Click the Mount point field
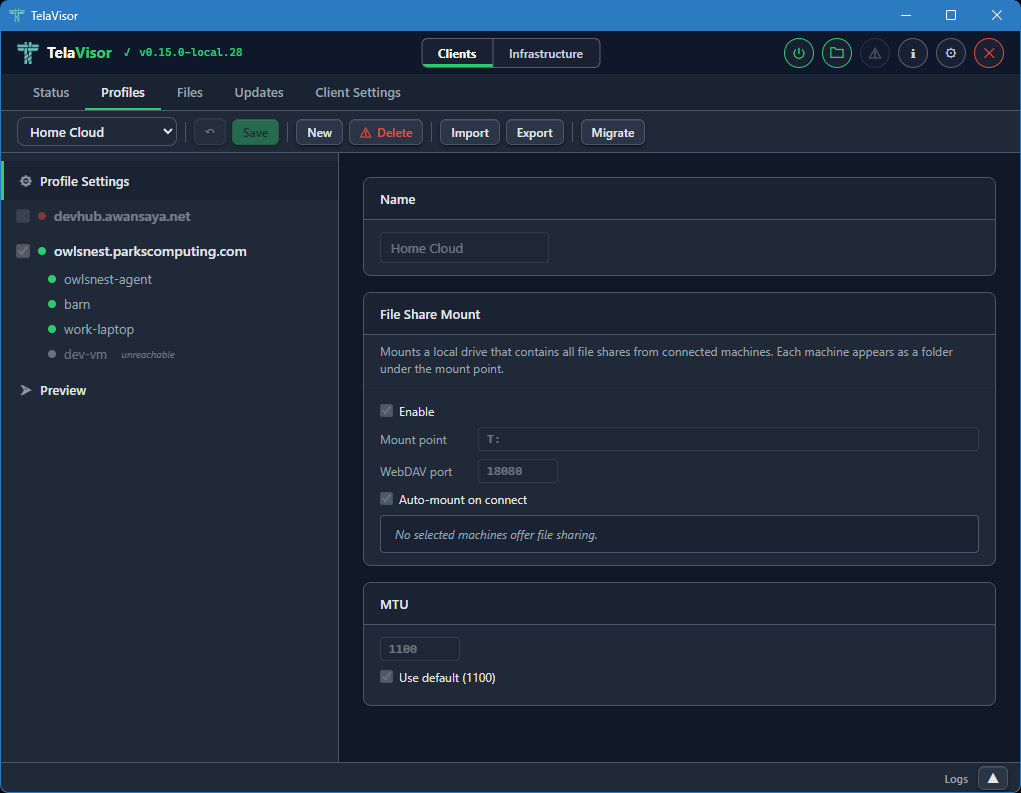This screenshot has width=1021, height=793. click(x=728, y=439)
